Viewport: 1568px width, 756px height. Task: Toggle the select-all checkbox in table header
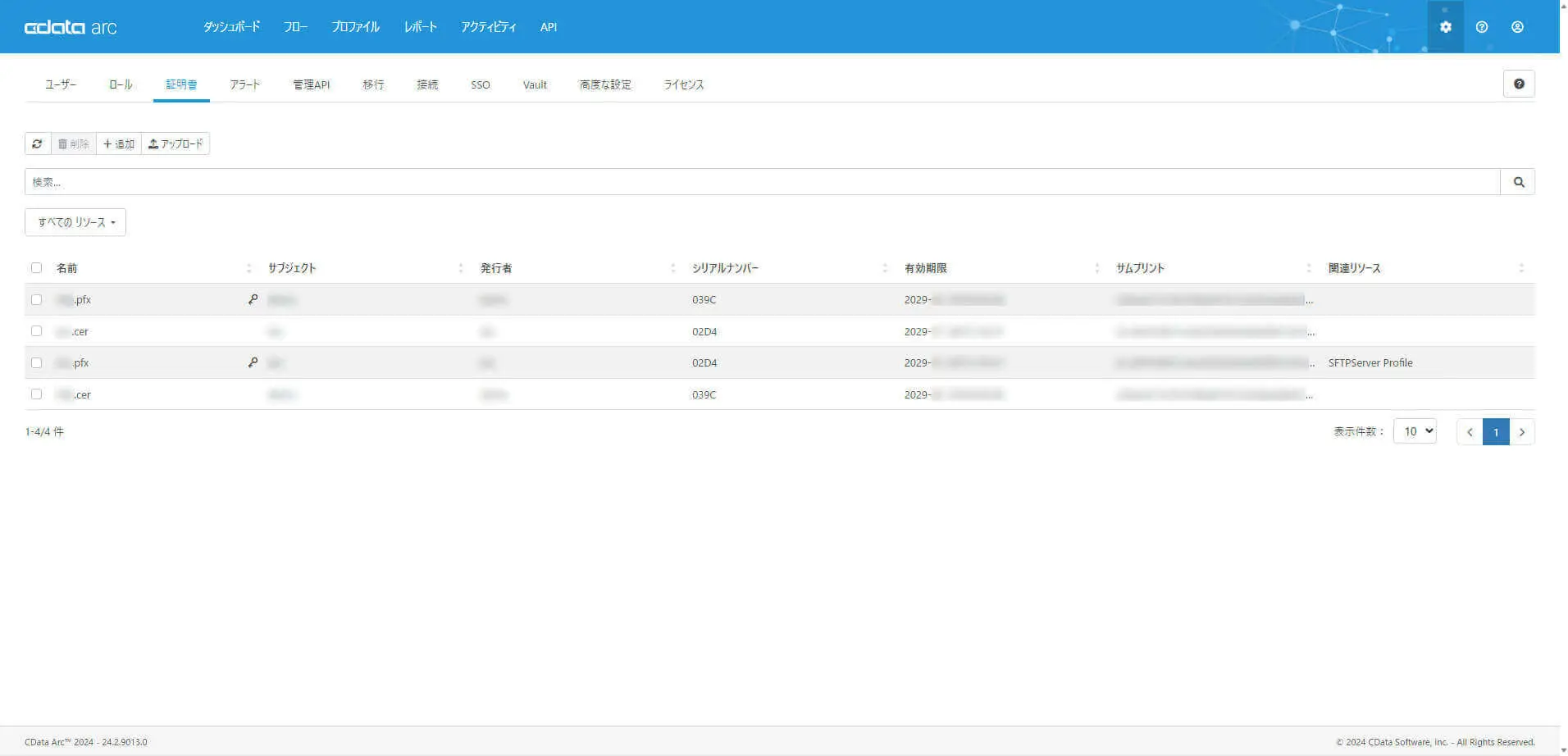tap(36, 268)
